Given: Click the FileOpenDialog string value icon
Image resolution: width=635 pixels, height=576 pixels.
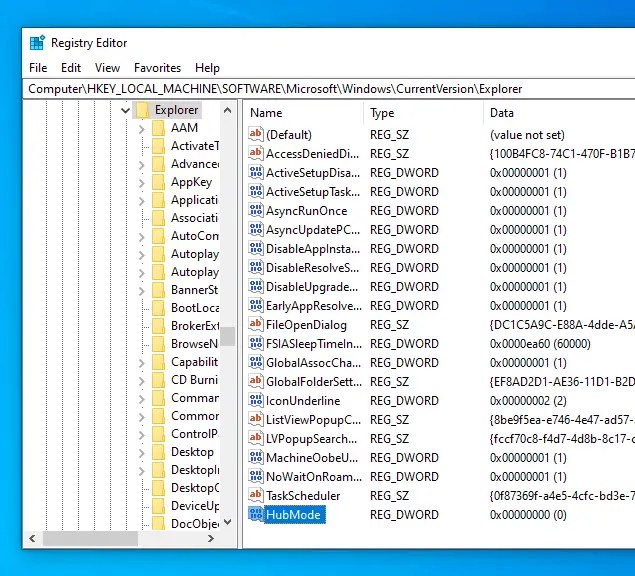Looking at the screenshot, I should pos(255,325).
